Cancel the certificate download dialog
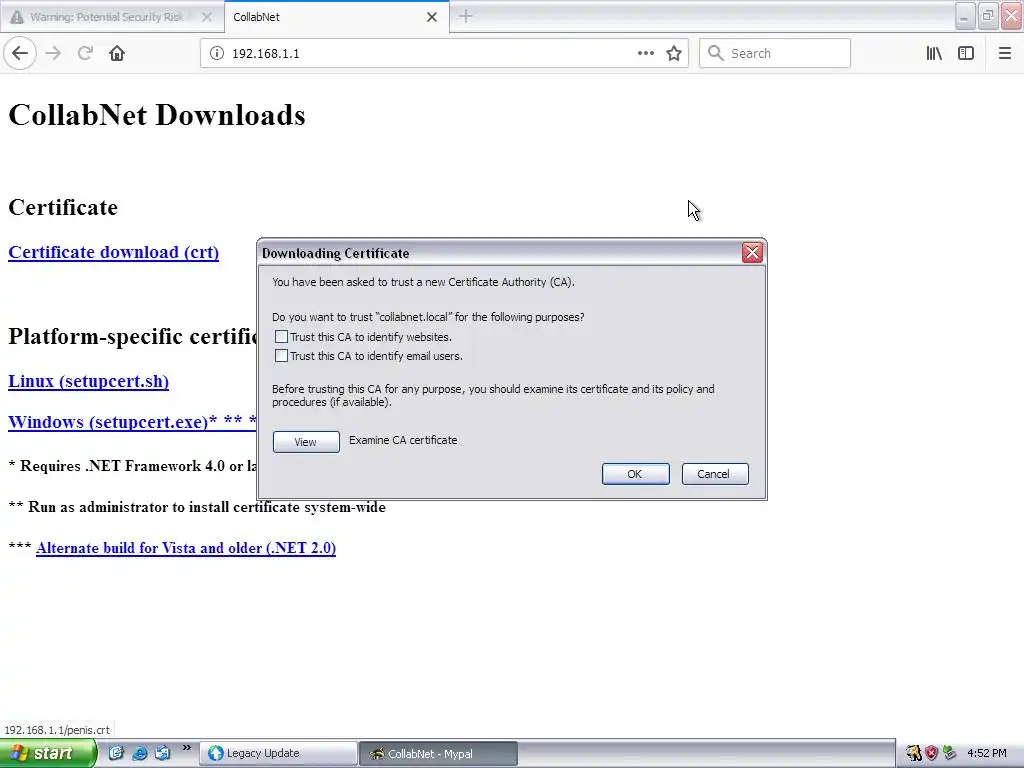Screen dimensions: 1024x768 [714, 474]
